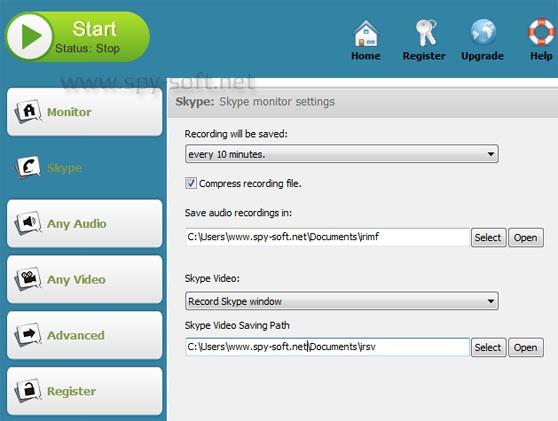Open the Help lifebuoy icon
This screenshot has height=421, width=558.
pos(542,32)
